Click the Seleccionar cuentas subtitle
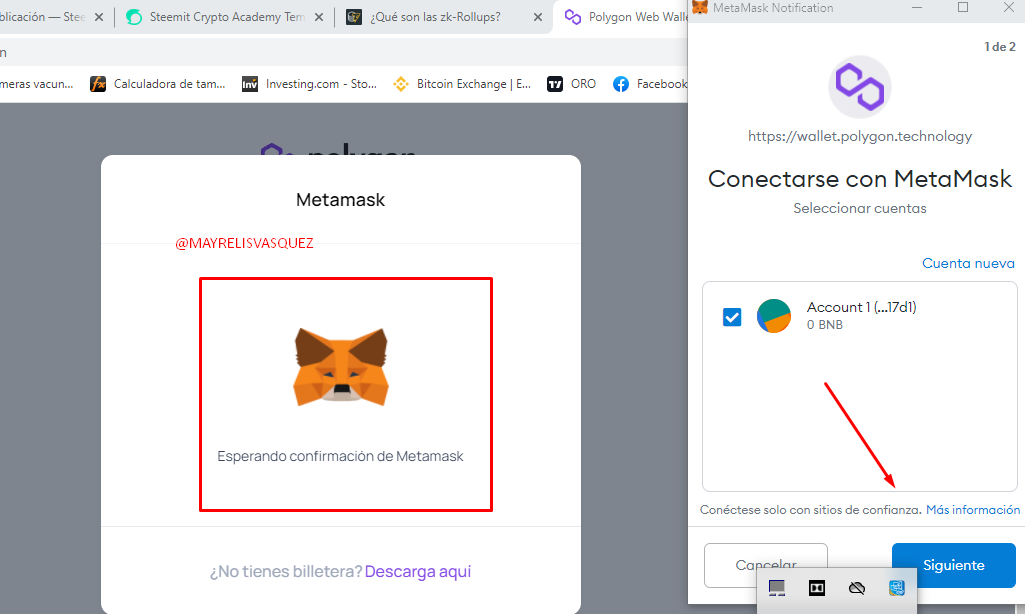 point(860,208)
